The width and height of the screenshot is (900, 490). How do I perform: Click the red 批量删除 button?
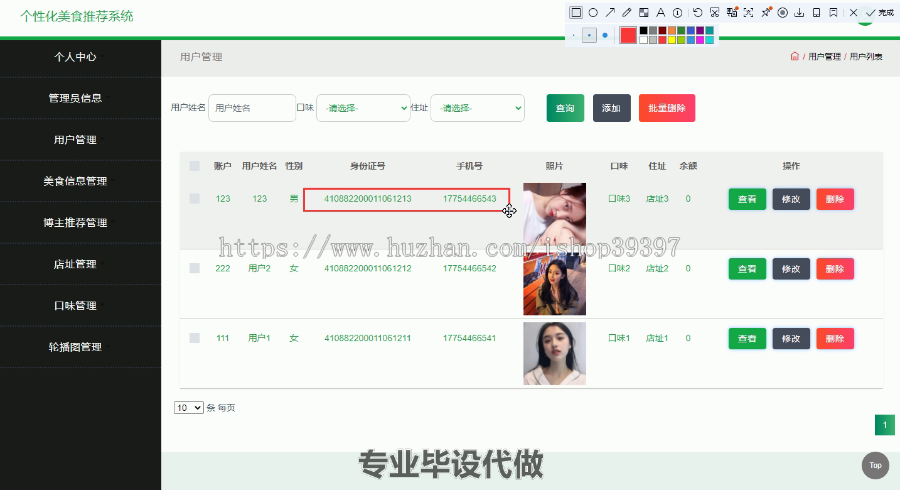[666, 108]
